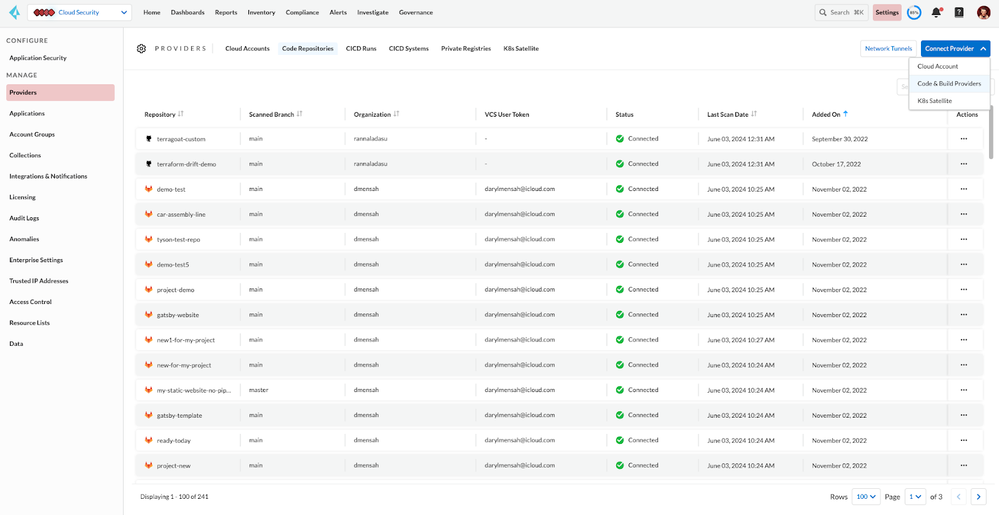Click the Search field in header
This screenshot has width=999, height=515.
pos(841,13)
